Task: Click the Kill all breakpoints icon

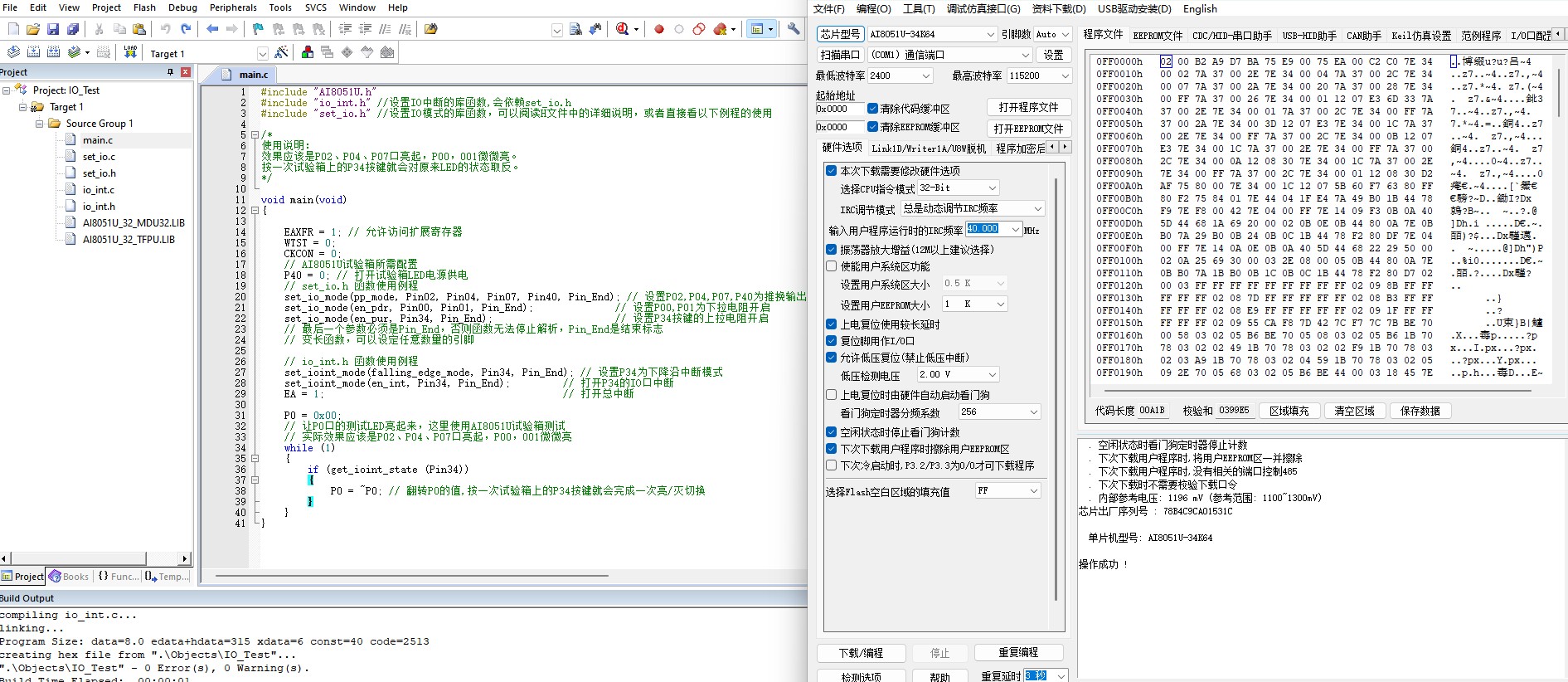Action: coord(721,29)
